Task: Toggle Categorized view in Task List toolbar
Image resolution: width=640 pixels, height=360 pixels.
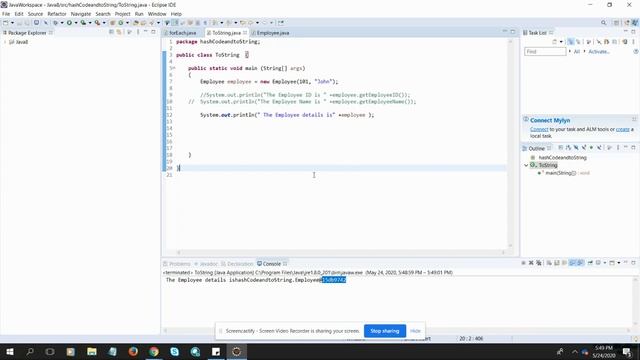Action: point(571,42)
